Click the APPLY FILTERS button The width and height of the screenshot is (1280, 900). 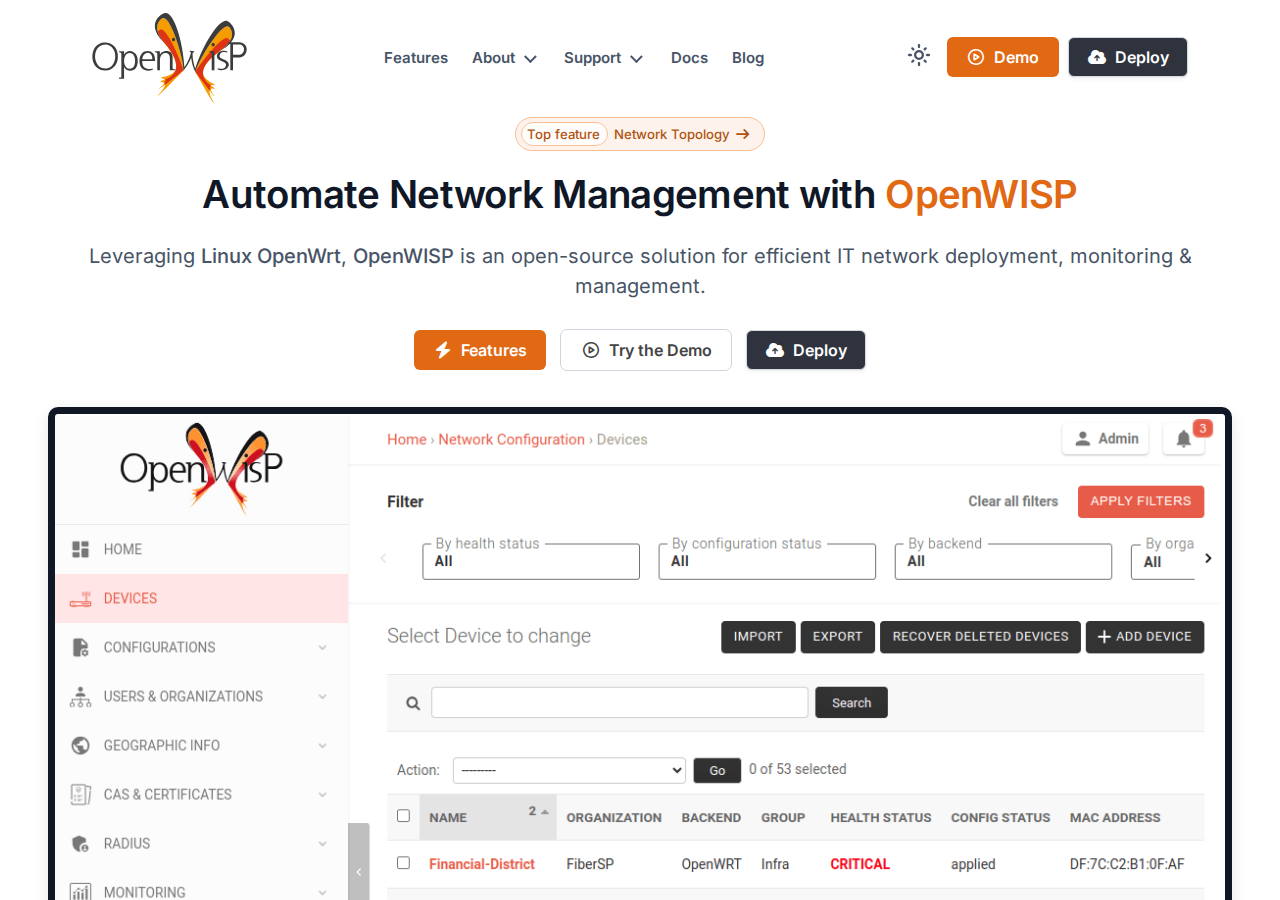point(1141,501)
